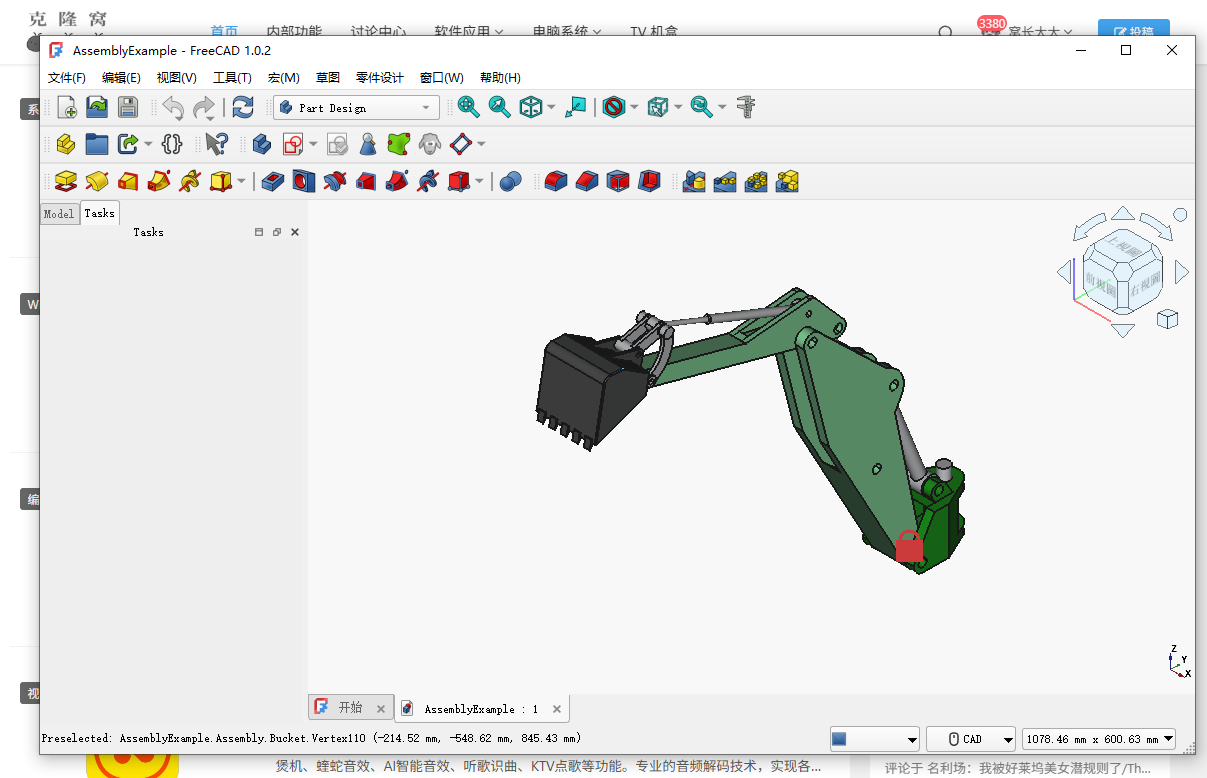
Task: Apply the Fillet tool
Action: click(x=555, y=181)
